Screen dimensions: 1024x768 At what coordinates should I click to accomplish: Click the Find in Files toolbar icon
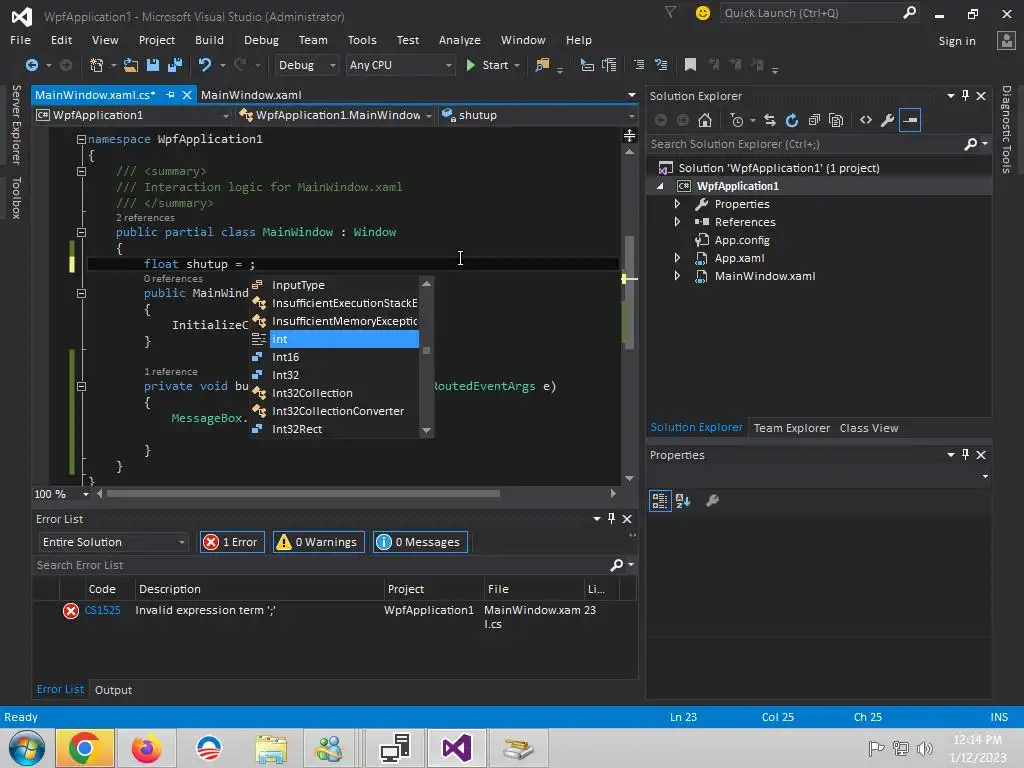(542, 65)
